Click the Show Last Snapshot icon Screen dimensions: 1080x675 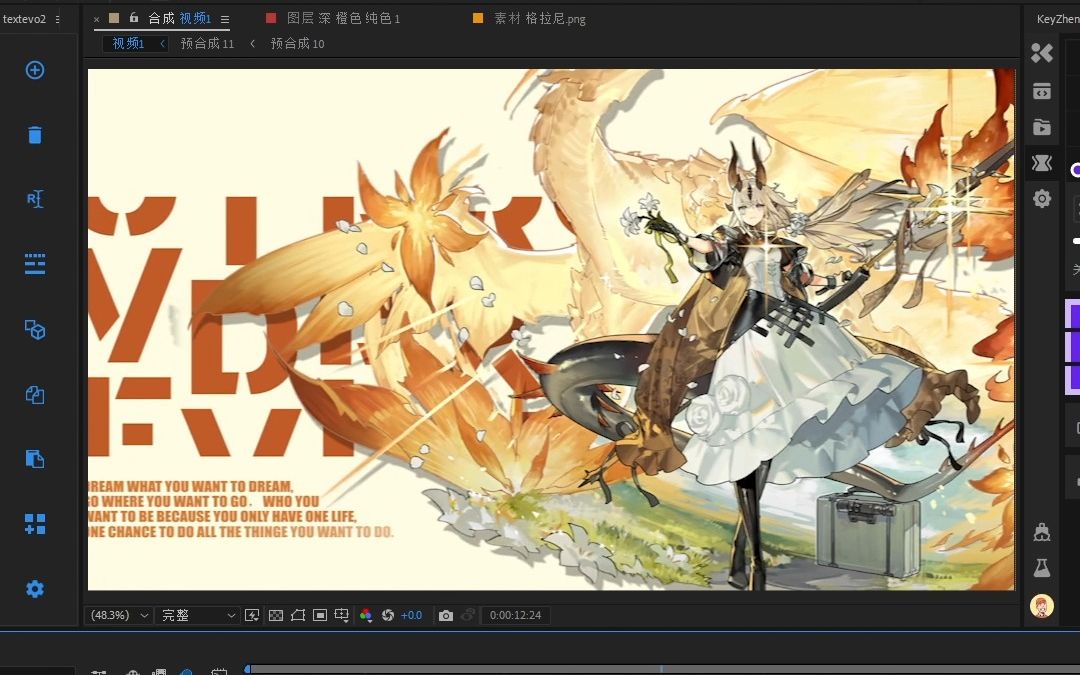[x=468, y=615]
